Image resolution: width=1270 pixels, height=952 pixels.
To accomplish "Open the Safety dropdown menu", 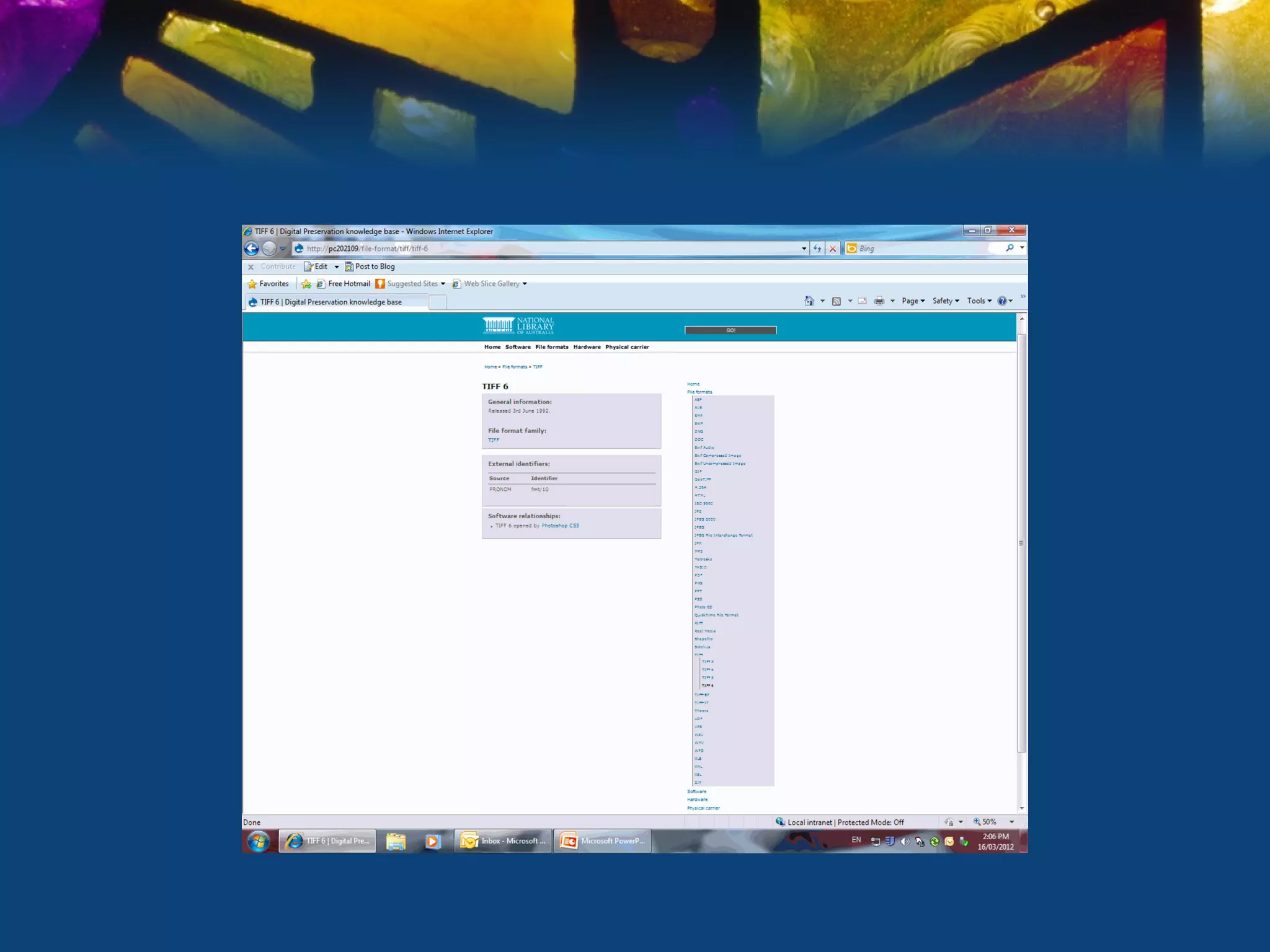I will pyautogui.click(x=945, y=301).
